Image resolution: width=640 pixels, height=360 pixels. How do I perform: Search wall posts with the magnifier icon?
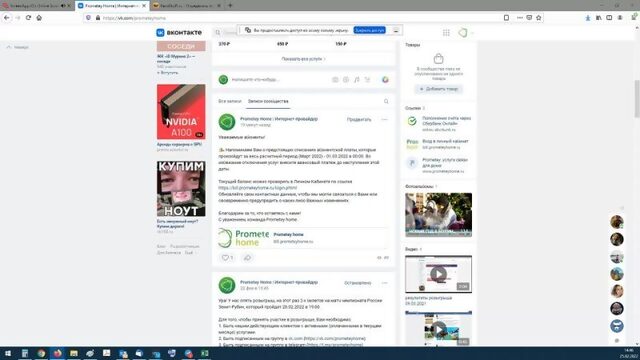click(x=386, y=101)
